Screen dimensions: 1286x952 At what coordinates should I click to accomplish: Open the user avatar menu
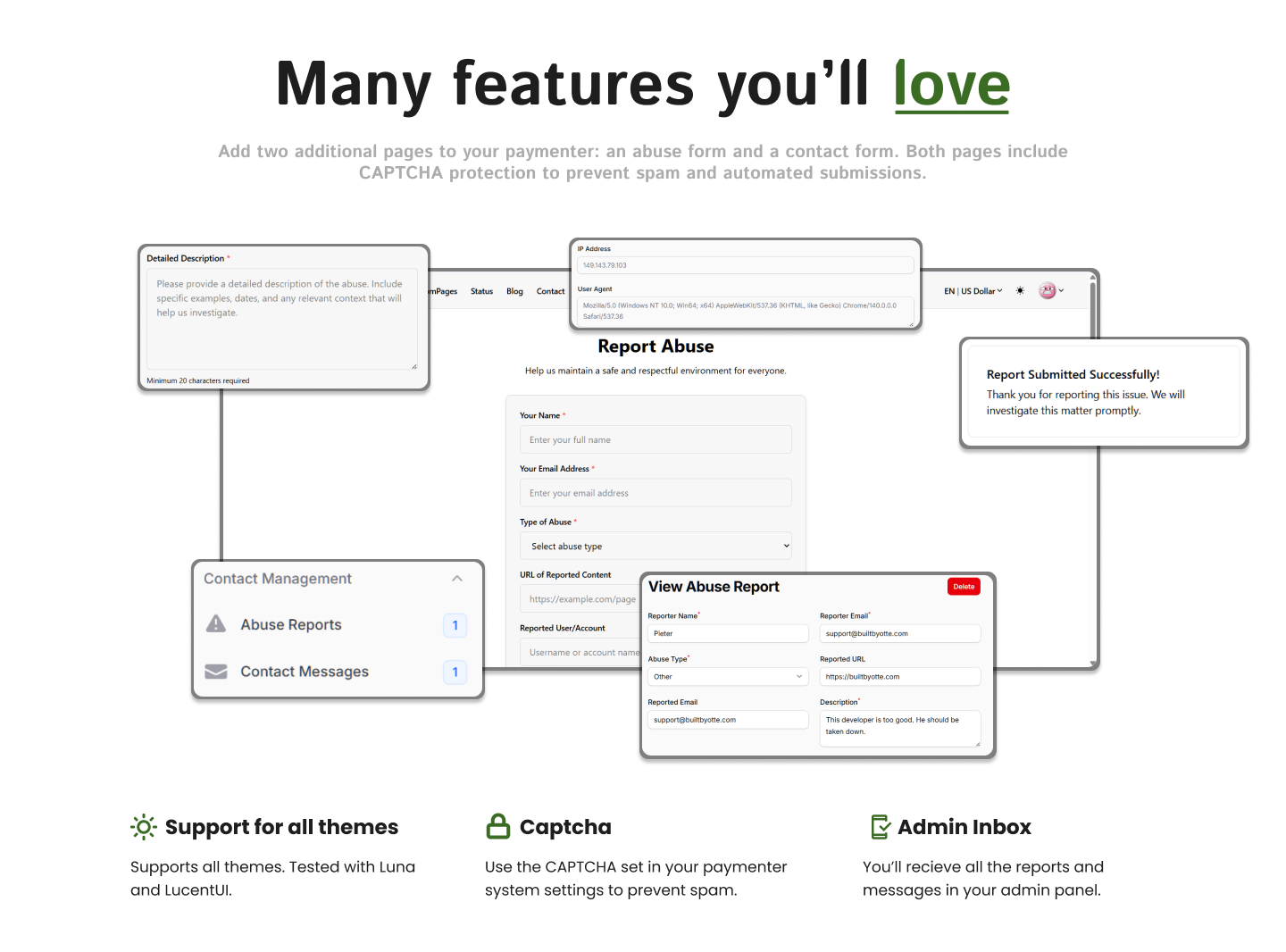pyautogui.click(x=1050, y=291)
